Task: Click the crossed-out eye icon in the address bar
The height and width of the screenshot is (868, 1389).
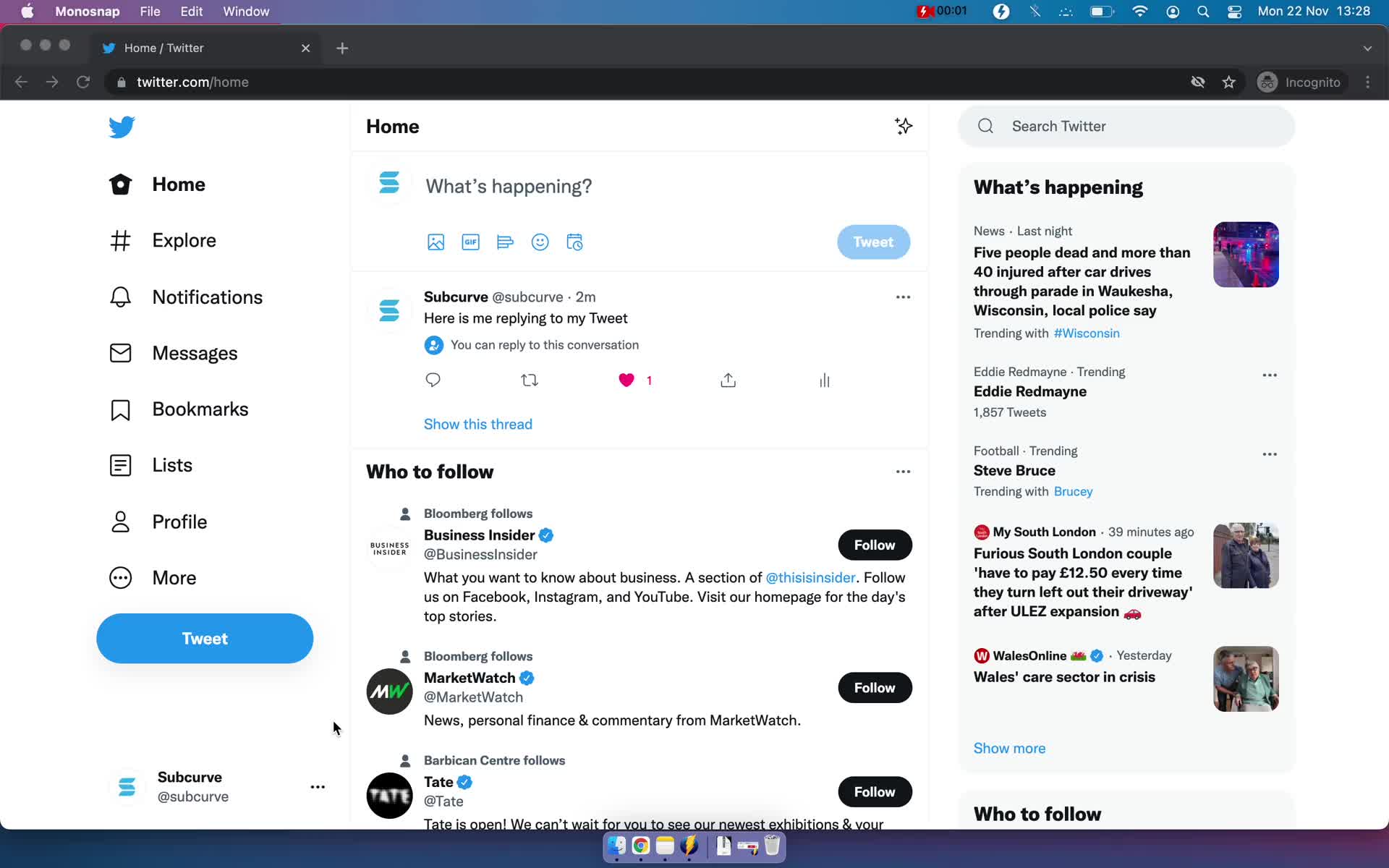Action: tap(1198, 82)
